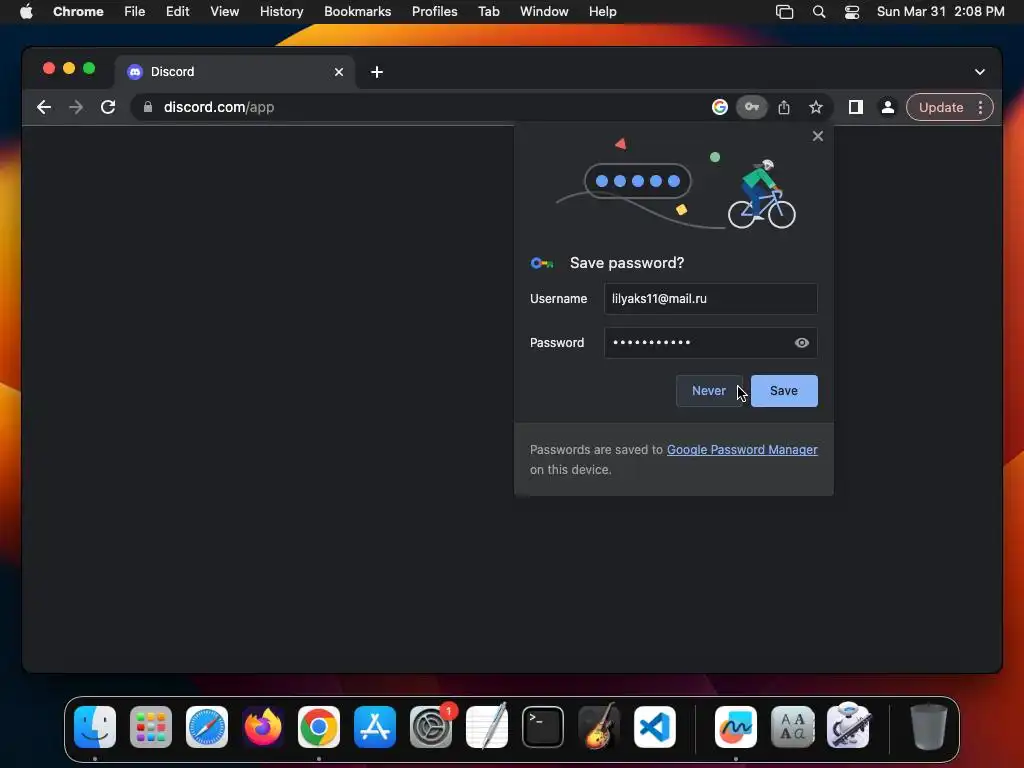Click the date and time in menu bar
This screenshot has width=1024, height=768.
click(x=940, y=12)
